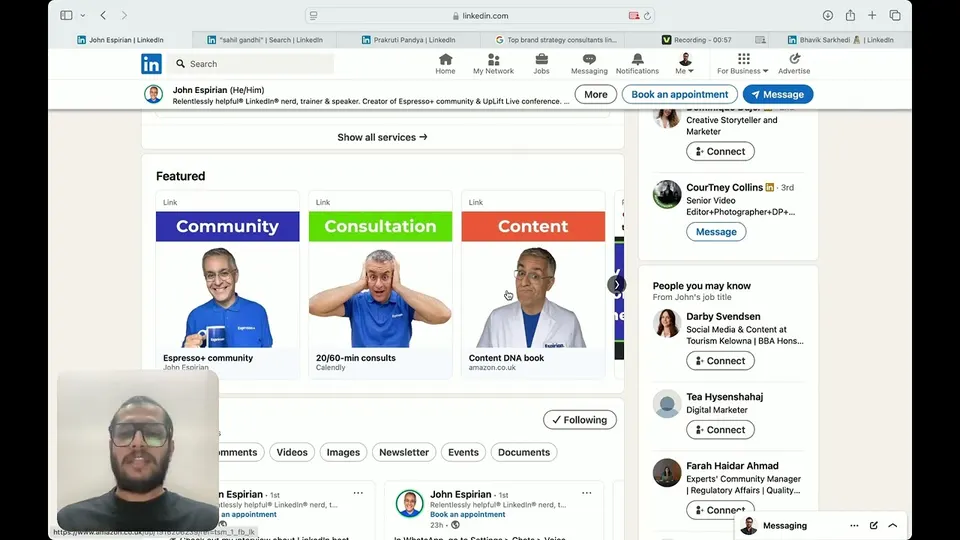960x540 pixels.
Task: Expand the For Business menu
Action: pos(743,64)
